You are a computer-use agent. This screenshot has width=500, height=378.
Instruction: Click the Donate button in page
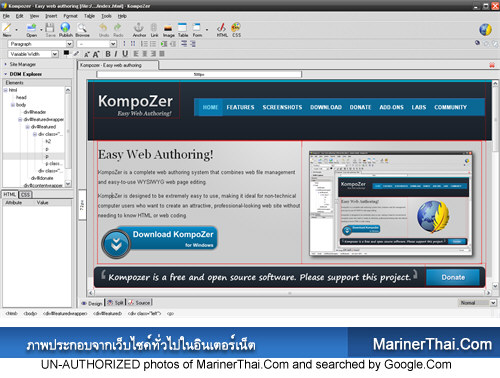coord(453,277)
